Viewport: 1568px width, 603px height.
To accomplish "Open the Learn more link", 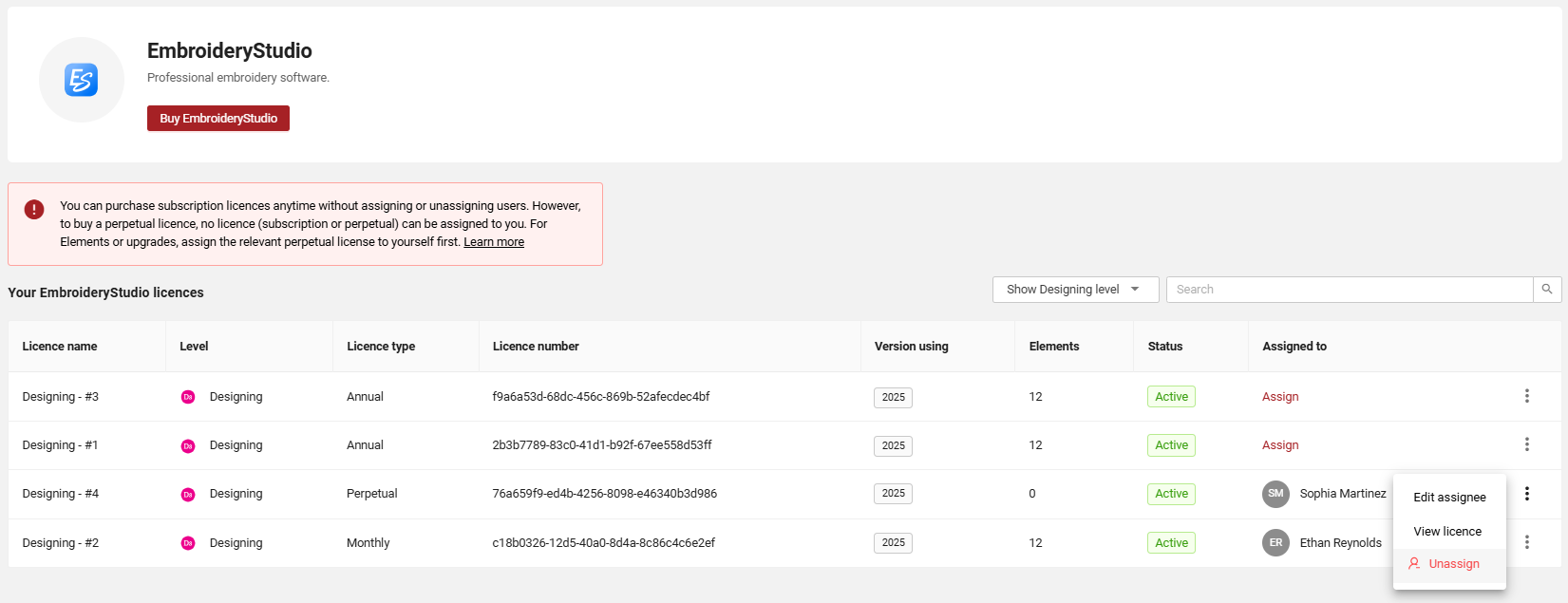I will coord(494,242).
